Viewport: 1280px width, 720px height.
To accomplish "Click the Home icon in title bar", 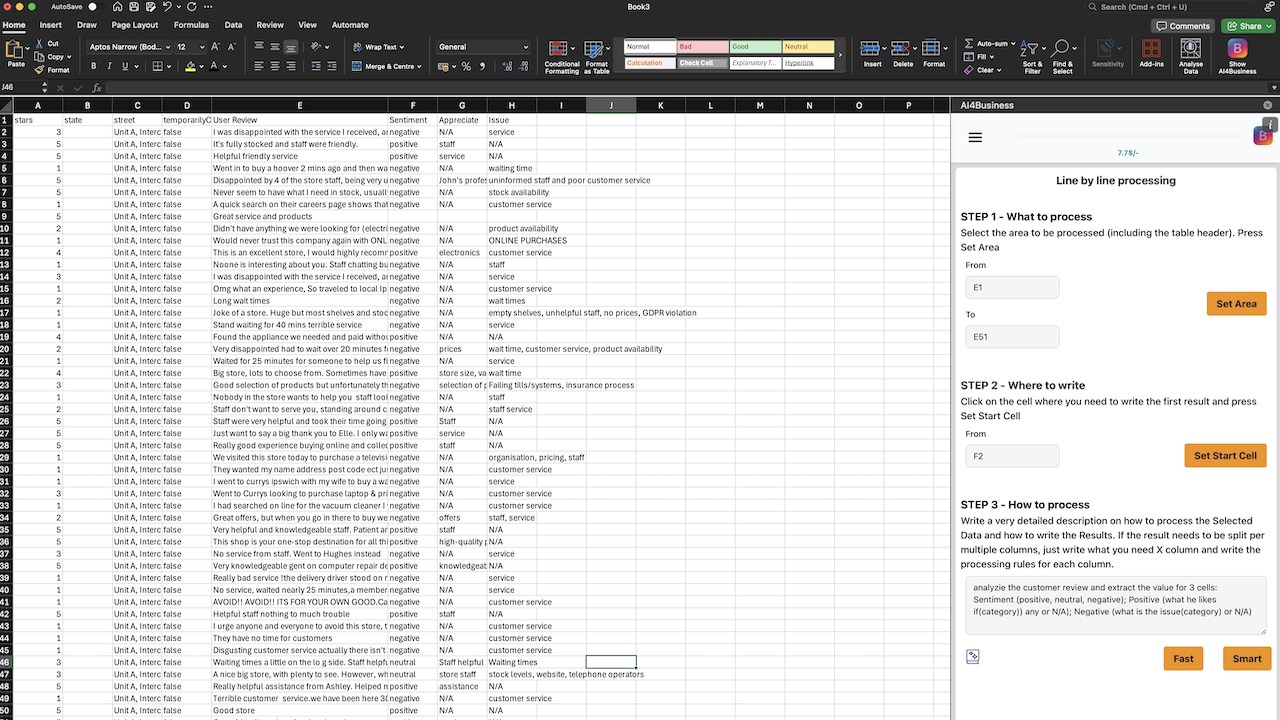I will (118, 7).
